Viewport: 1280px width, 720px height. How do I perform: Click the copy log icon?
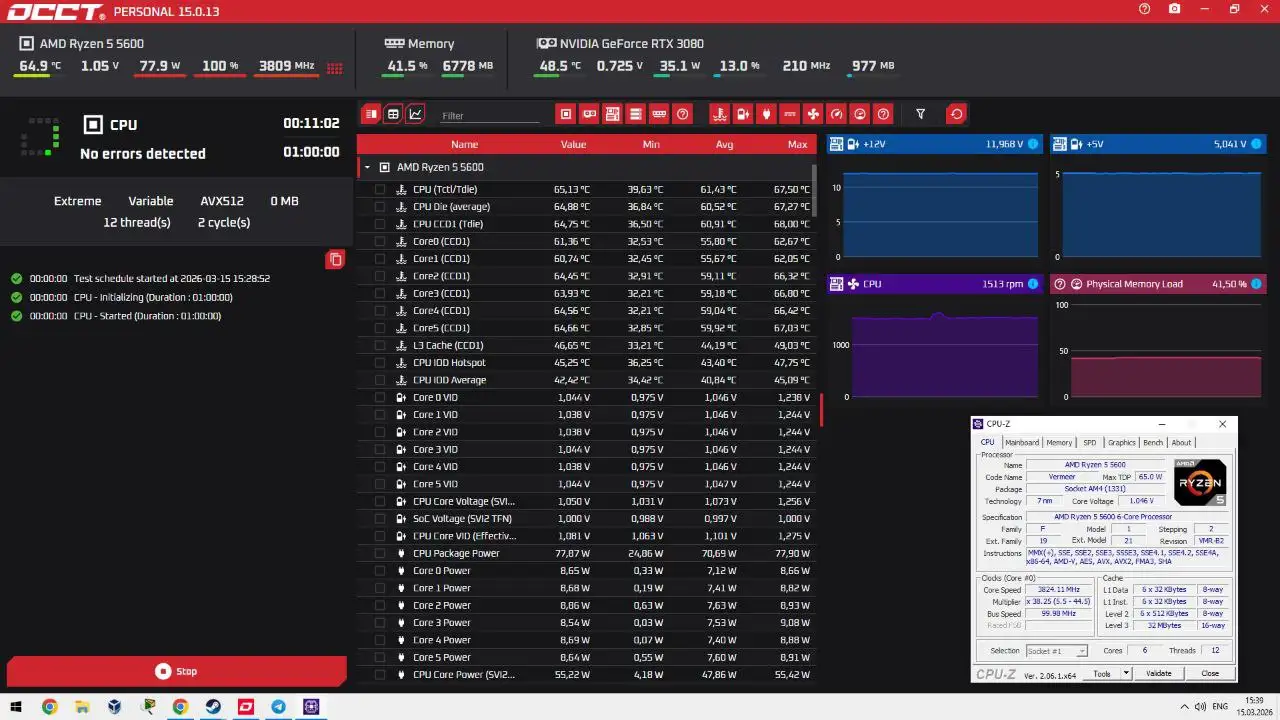pyautogui.click(x=335, y=260)
